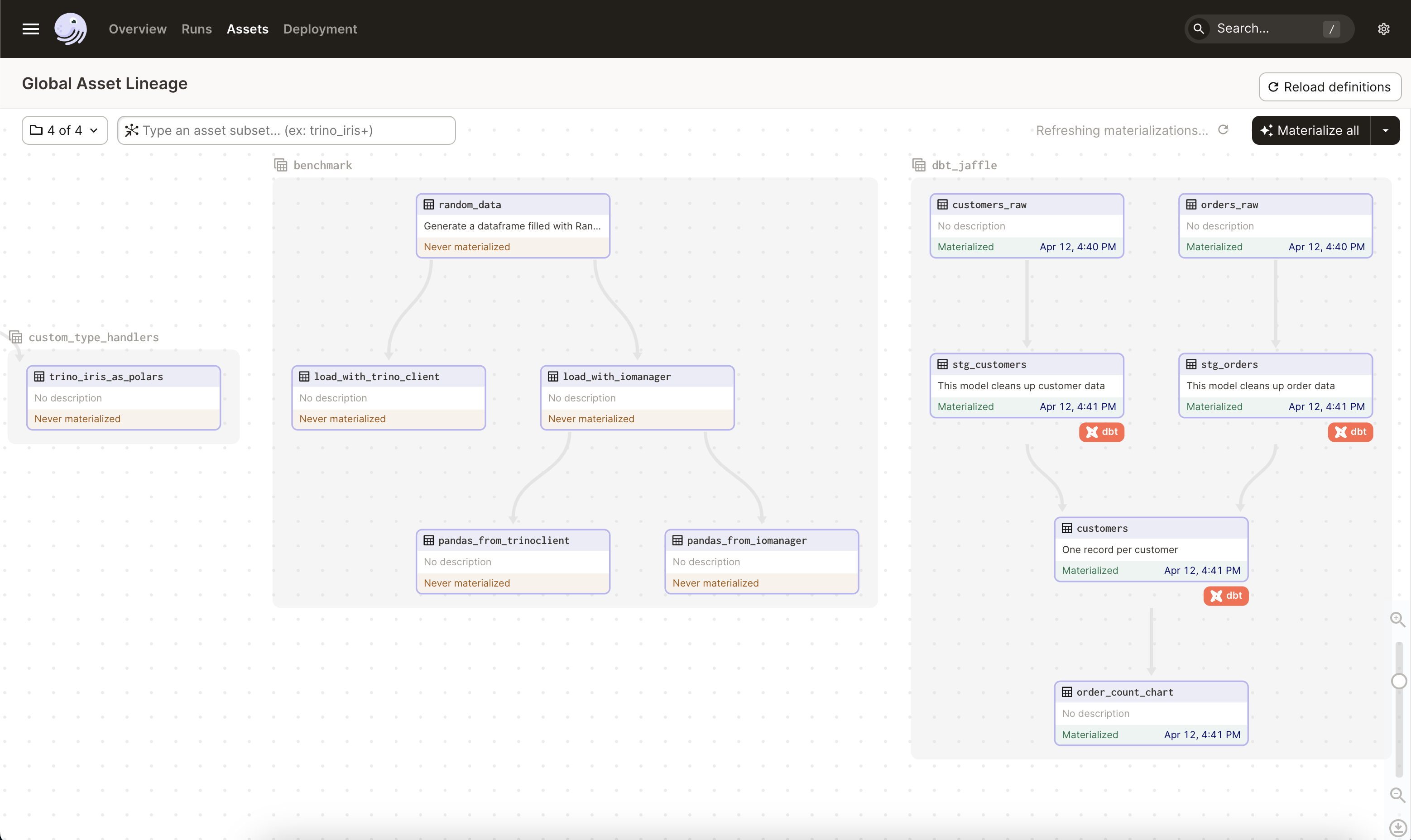This screenshot has height=840, width=1411.
Task: Click 'Never materialized' on pandas_from_iomanager
Action: click(x=715, y=583)
